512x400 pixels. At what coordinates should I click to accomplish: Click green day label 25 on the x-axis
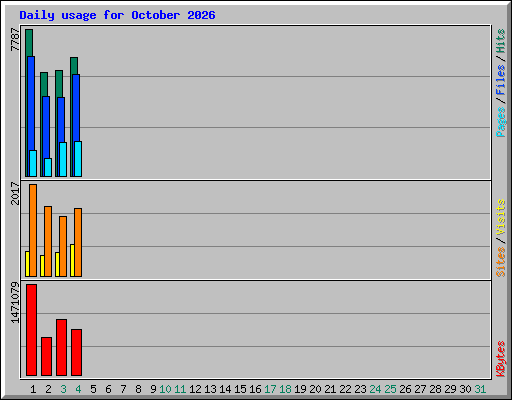[x=390, y=389]
